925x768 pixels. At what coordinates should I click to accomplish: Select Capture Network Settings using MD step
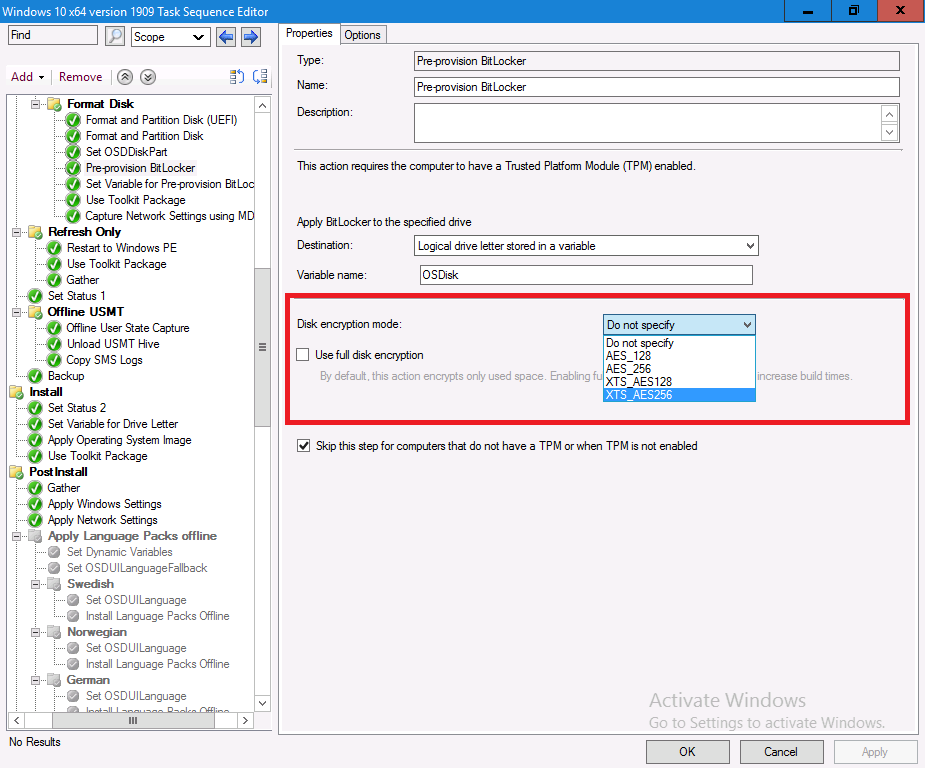pos(169,216)
